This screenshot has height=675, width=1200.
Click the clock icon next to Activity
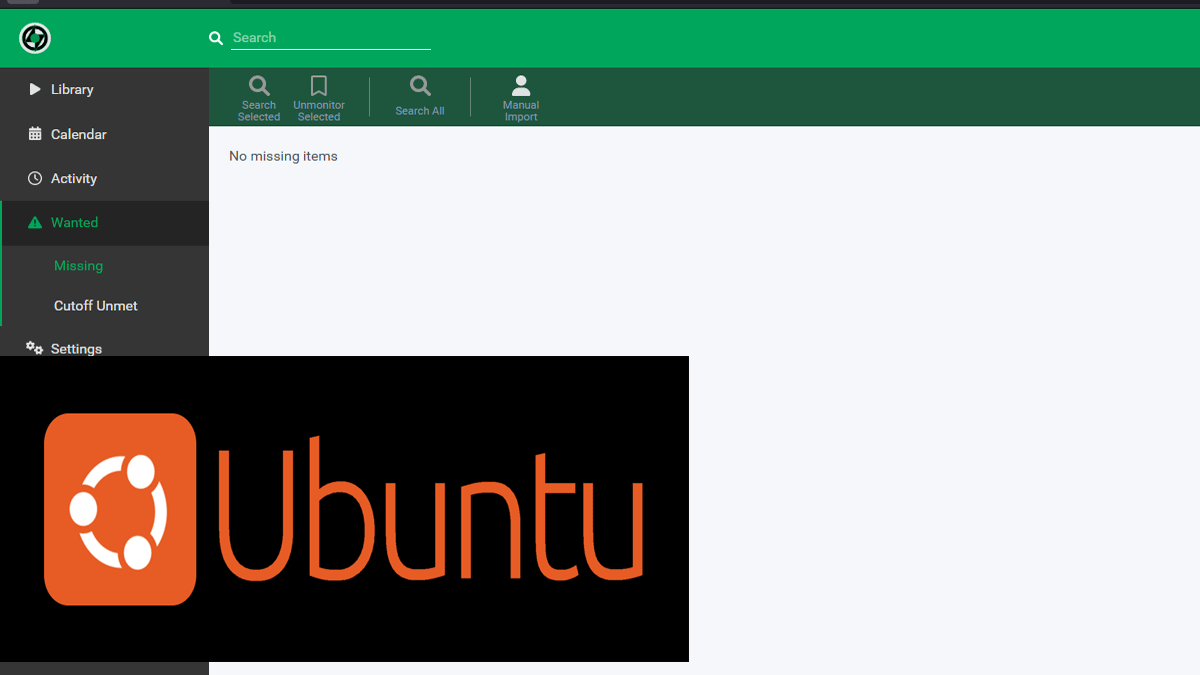35,178
